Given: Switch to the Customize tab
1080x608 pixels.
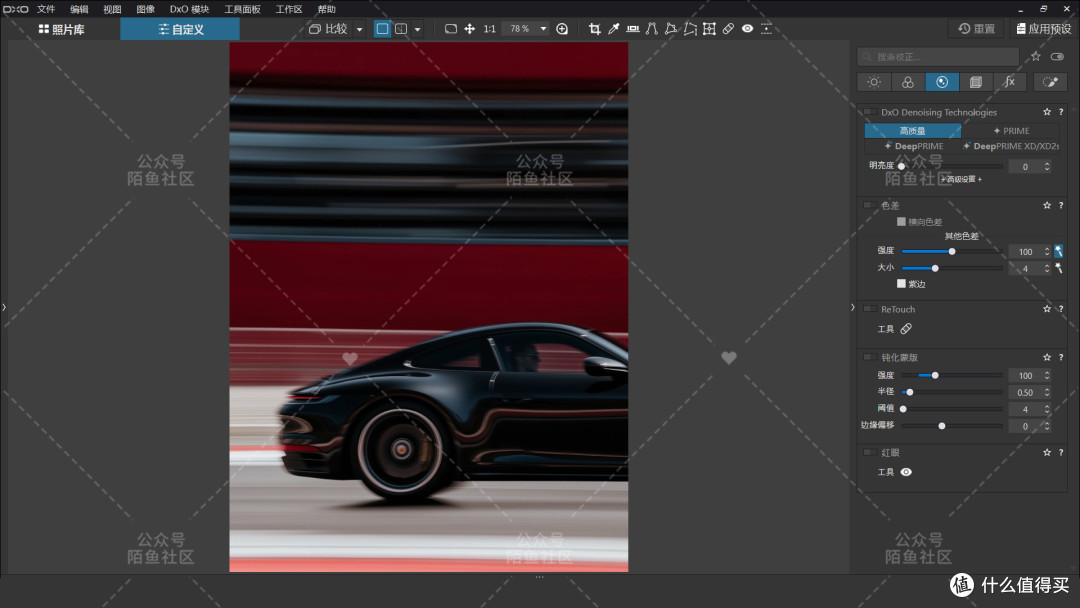Looking at the screenshot, I should tap(180, 29).
